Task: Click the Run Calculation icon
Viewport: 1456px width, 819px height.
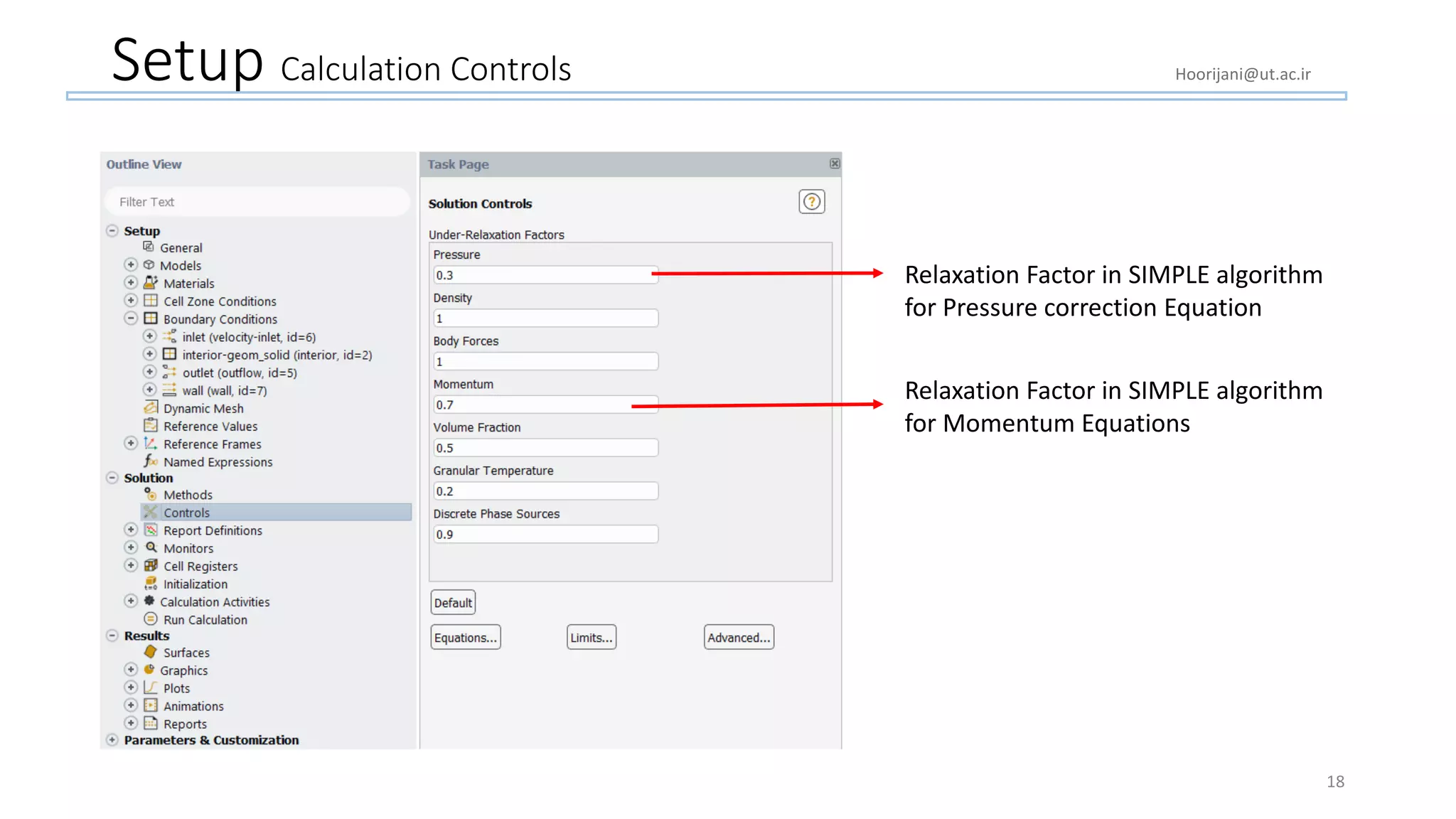Action: click(x=151, y=619)
